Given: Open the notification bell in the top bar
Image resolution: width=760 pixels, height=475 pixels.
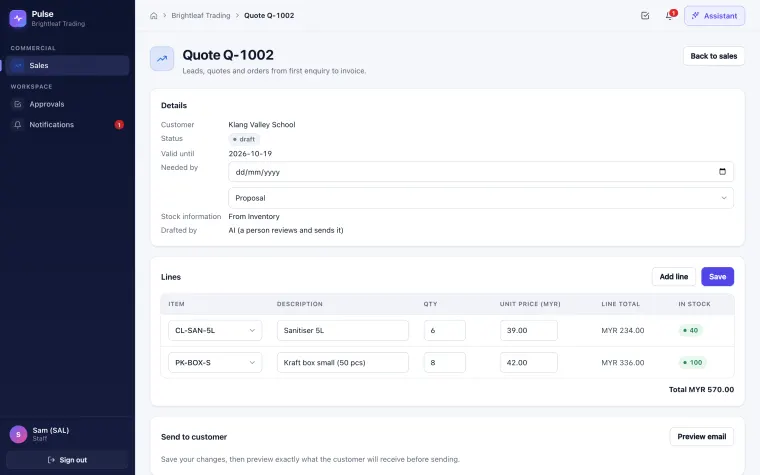Looking at the screenshot, I should (x=669, y=16).
